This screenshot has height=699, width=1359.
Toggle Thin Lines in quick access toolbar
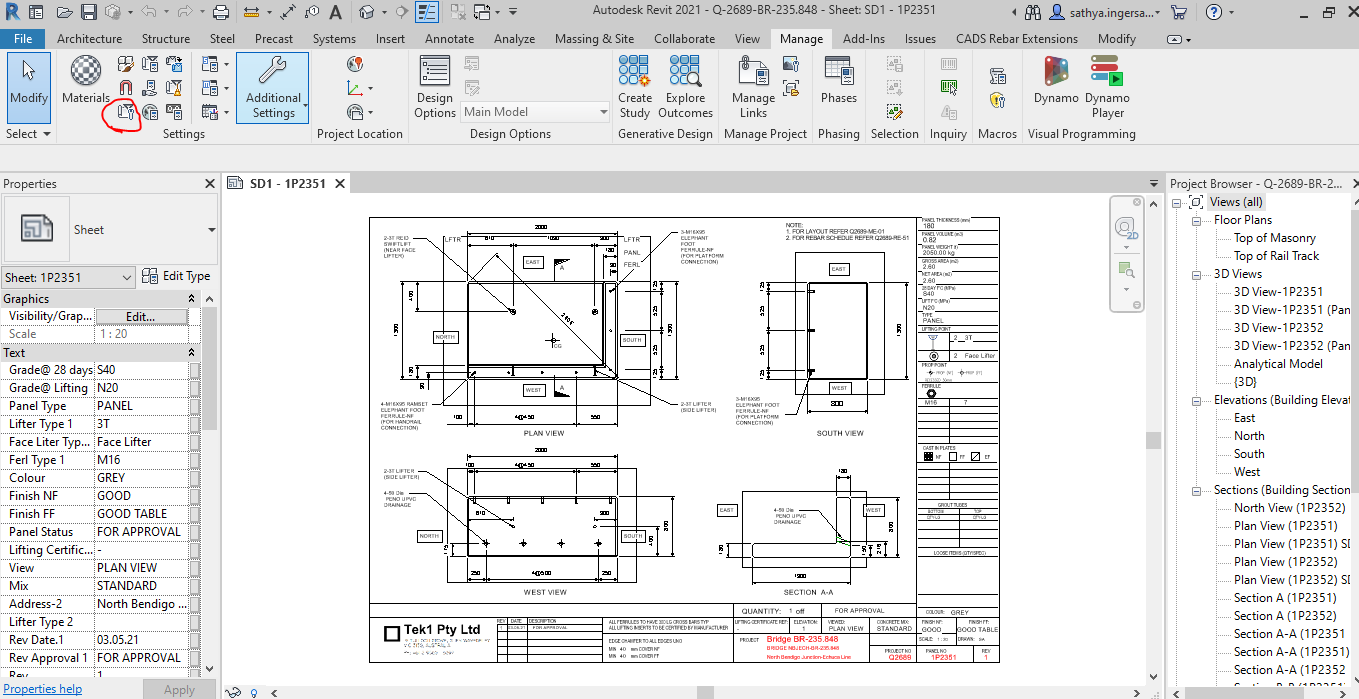[x=428, y=12]
